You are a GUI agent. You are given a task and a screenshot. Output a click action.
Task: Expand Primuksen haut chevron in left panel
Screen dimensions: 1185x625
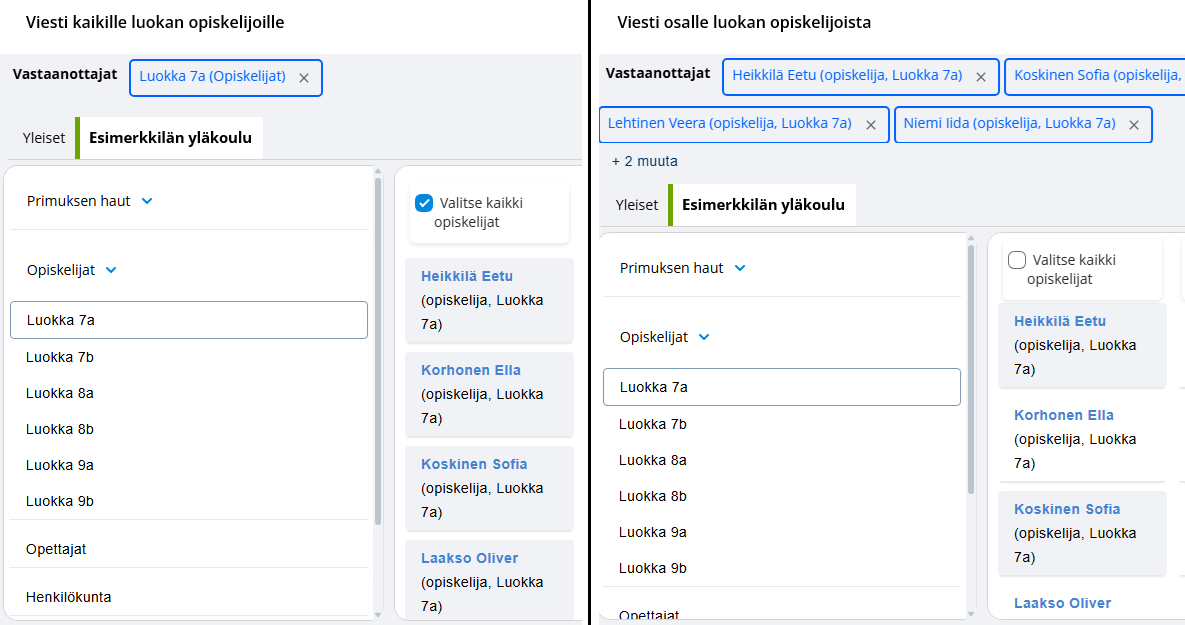click(147, 201)
